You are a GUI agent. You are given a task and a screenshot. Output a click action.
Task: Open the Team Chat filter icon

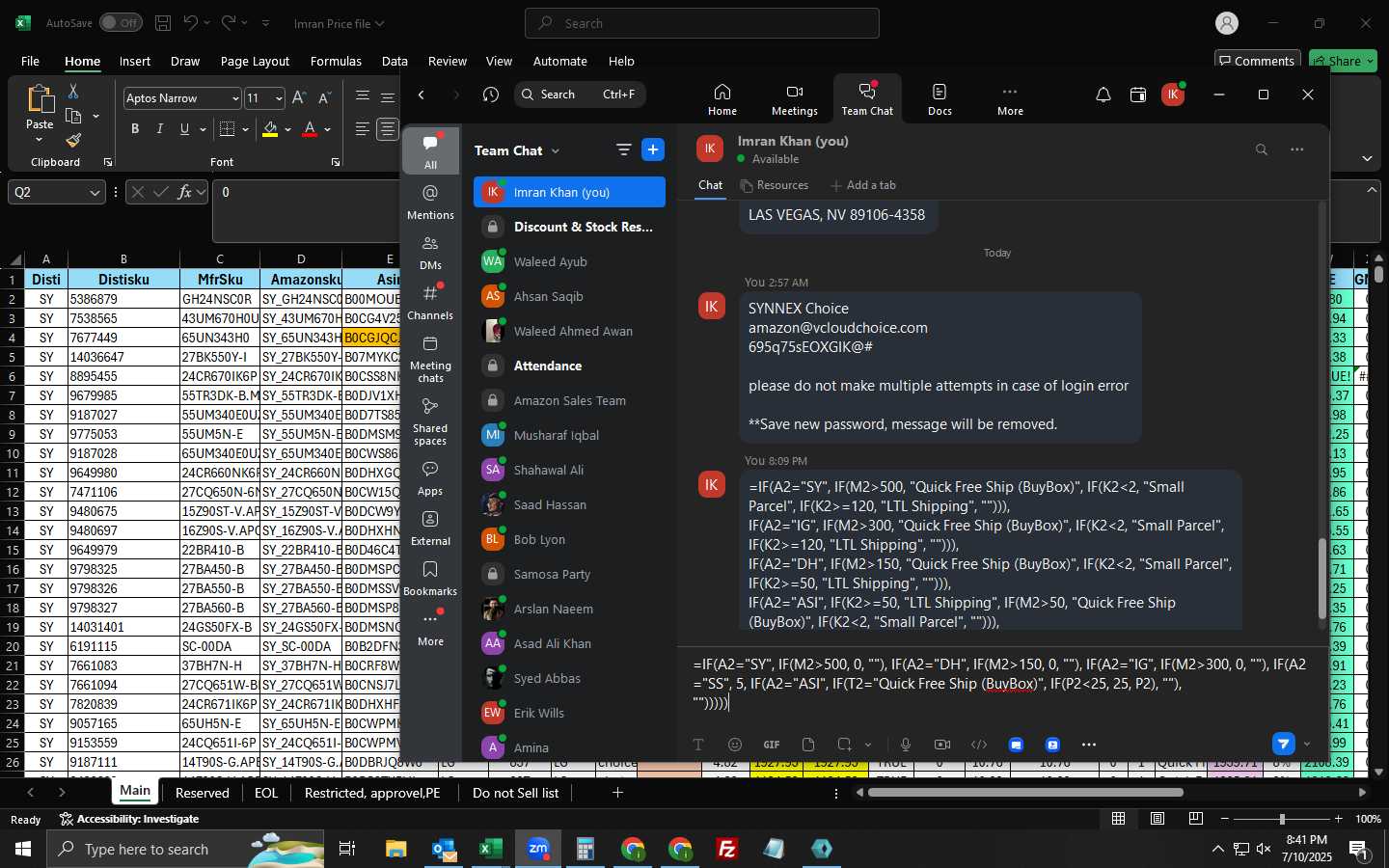(624, 149)
